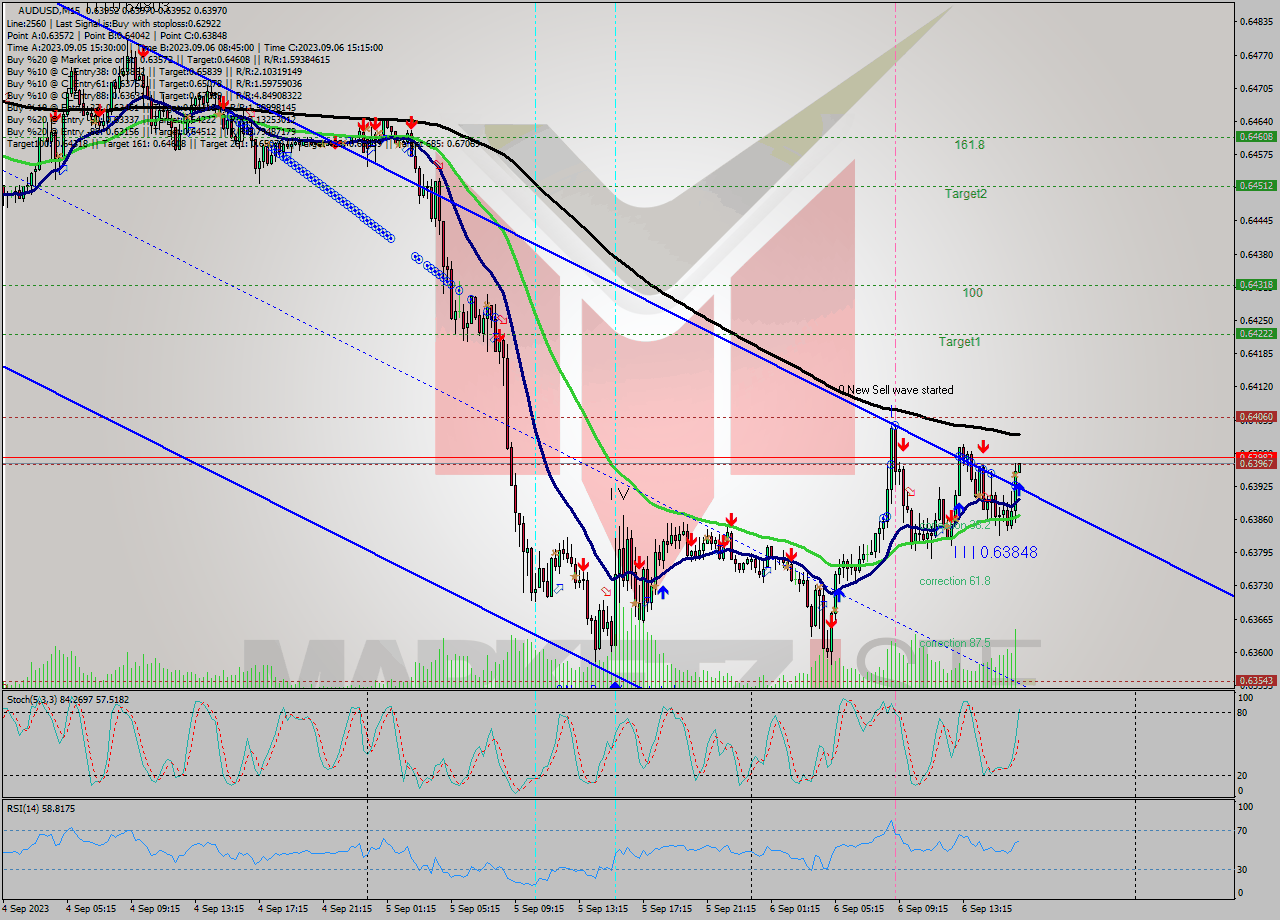1280x920 pixels.
Task: Click the '5 Sep 09:15' time axis label
Action: click(x=539, y=909)
